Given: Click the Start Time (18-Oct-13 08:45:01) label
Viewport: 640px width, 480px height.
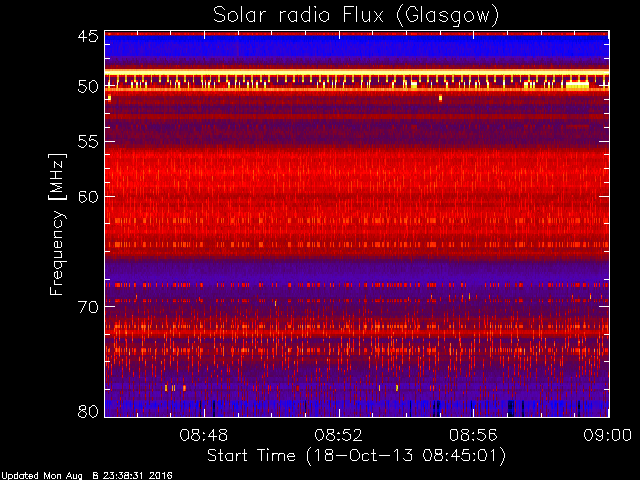Looking at the screenshot, I should [x=356, y=456].
